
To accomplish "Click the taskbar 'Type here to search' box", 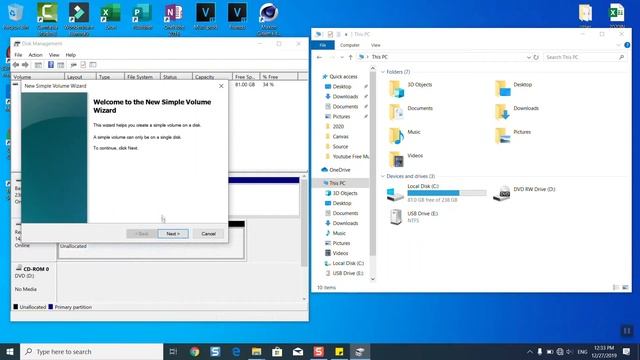I will pos(91,351).
